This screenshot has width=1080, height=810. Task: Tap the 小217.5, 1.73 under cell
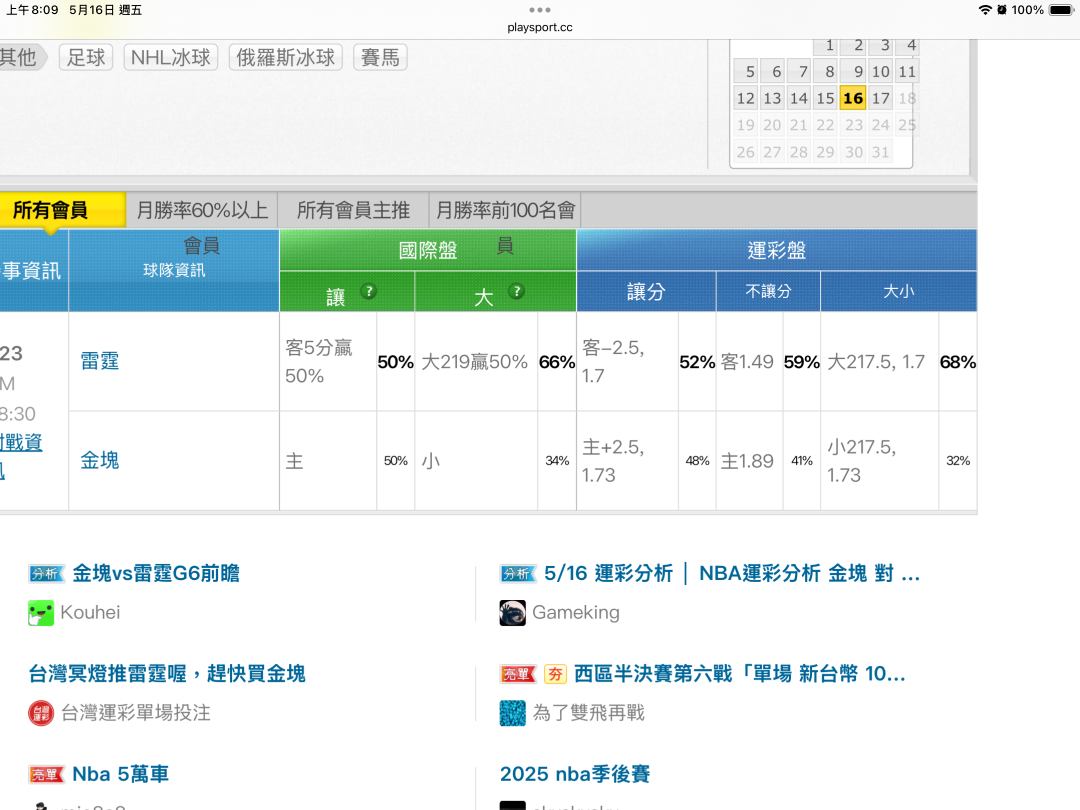click(x=879, y=461)
